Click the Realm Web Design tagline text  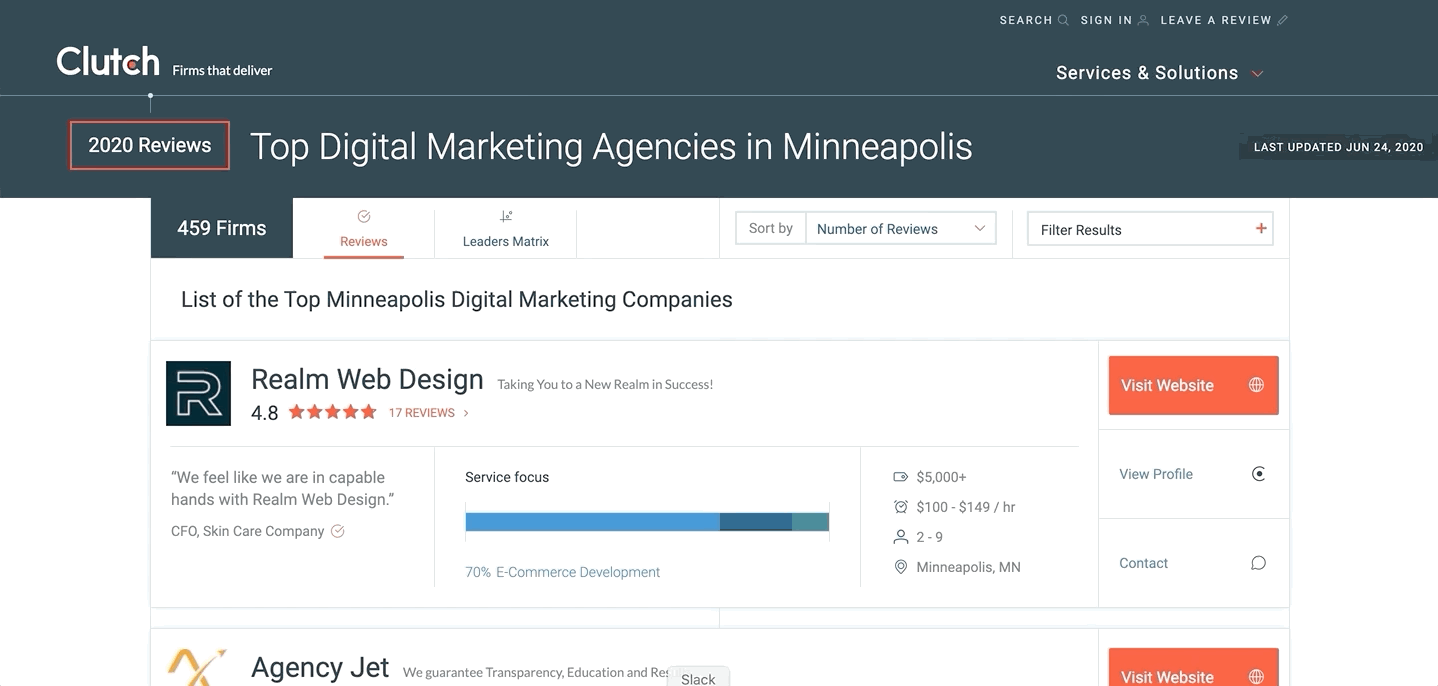point(605,384)
